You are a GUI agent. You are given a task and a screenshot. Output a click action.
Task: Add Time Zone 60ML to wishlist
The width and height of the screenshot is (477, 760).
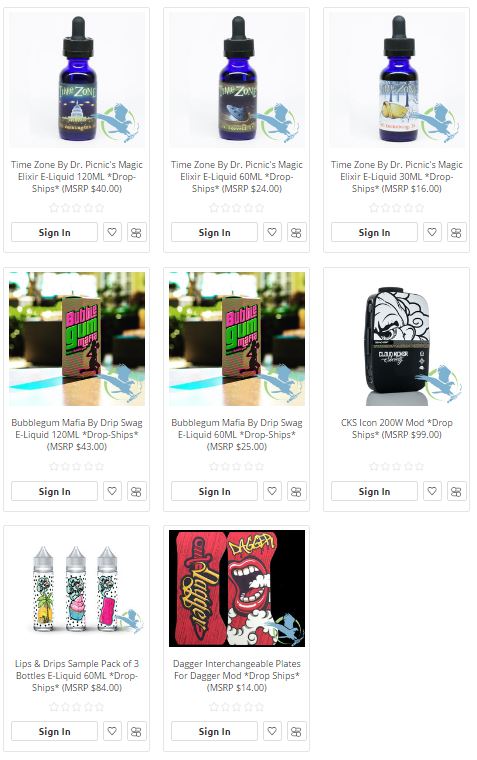tap(272, 232)
